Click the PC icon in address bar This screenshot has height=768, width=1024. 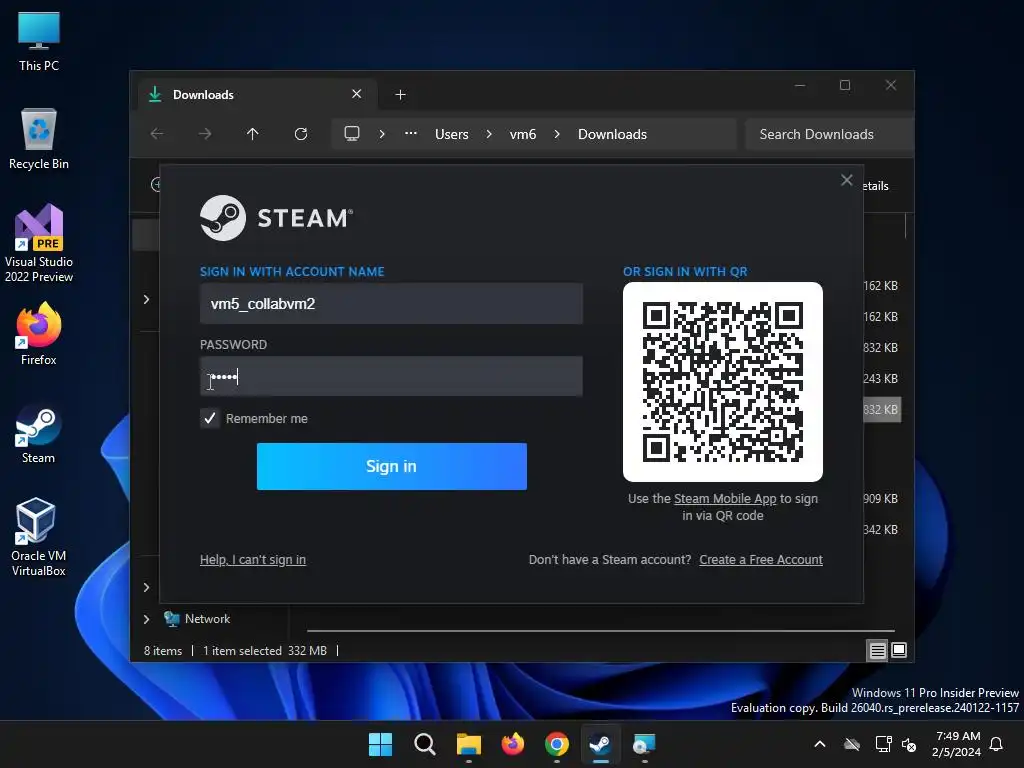[352, 134]
